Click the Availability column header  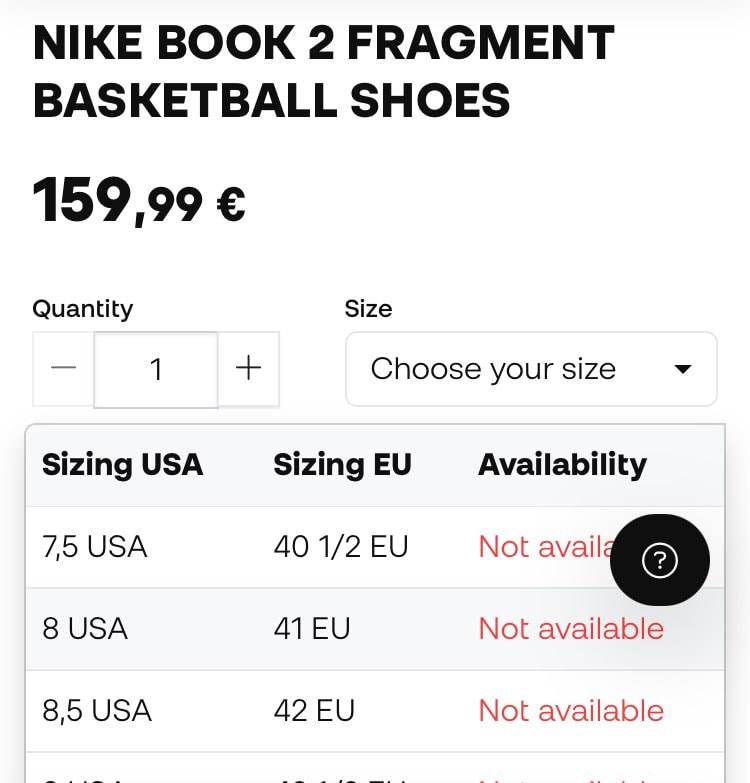pyautogui.click(x=562, y=465)
